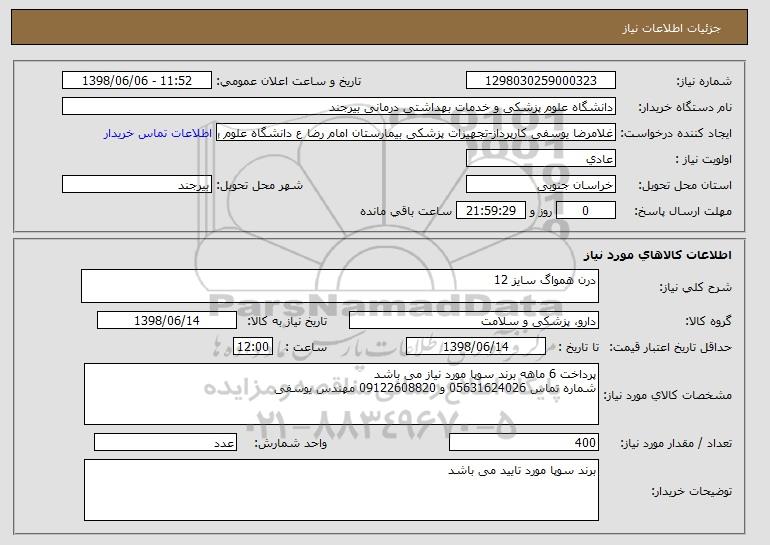Click the label واحد شمارش
This screenshot has width=770, height=545.
point(291,444)
